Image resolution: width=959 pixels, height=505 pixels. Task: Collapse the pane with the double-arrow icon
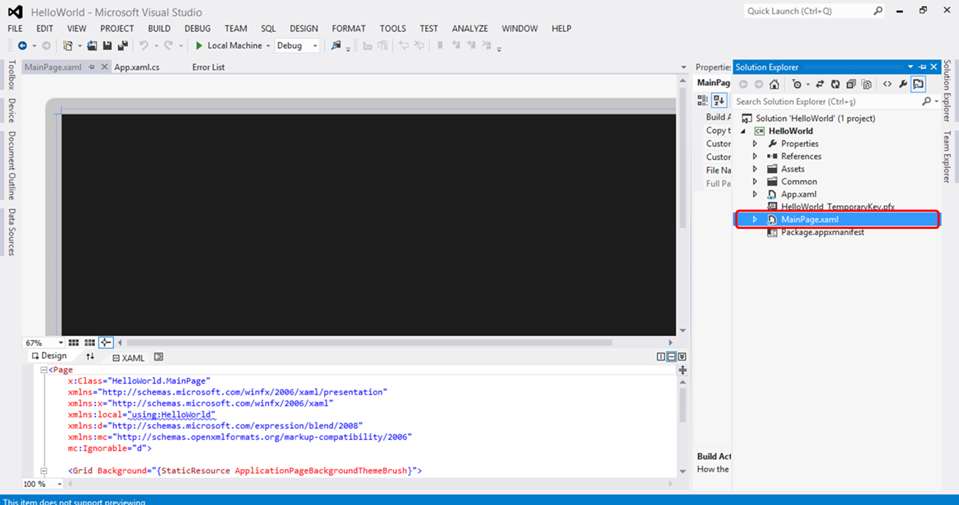tap(682, 357)
